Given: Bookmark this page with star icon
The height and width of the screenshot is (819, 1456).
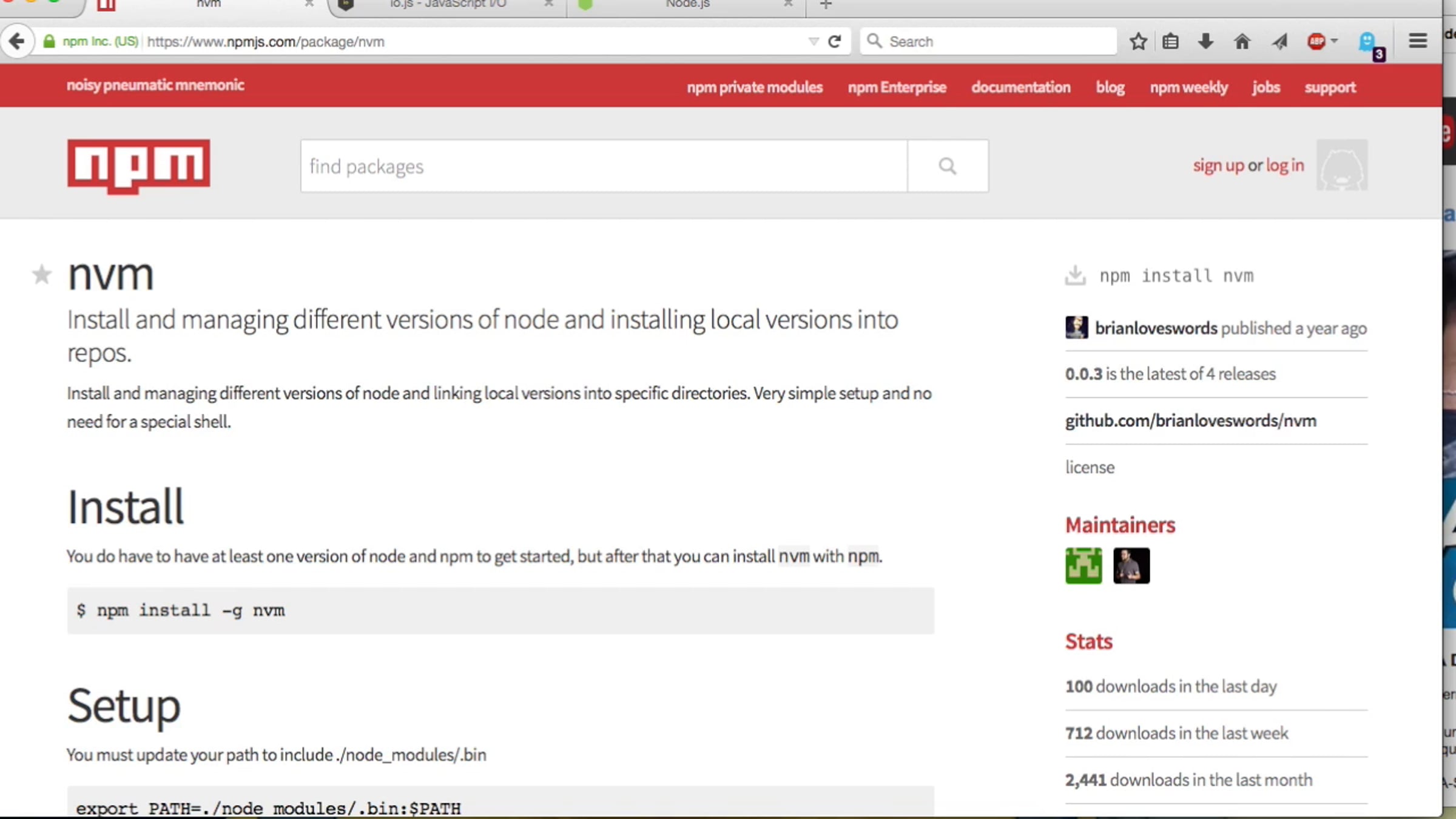Looking at the screenshot, I should pos(1138,41).
